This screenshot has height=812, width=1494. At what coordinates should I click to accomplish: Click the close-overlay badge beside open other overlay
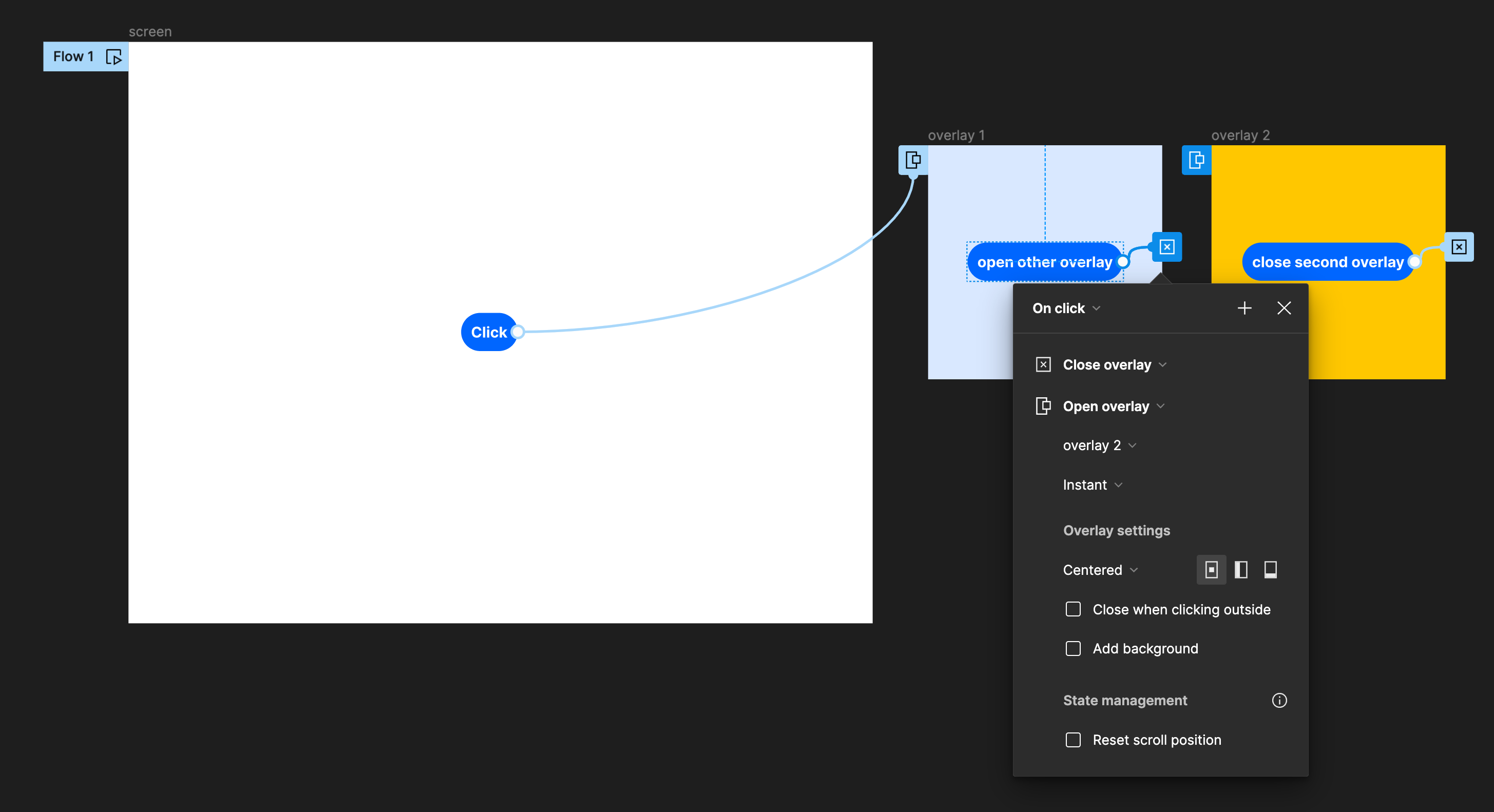click(1167, 247)
